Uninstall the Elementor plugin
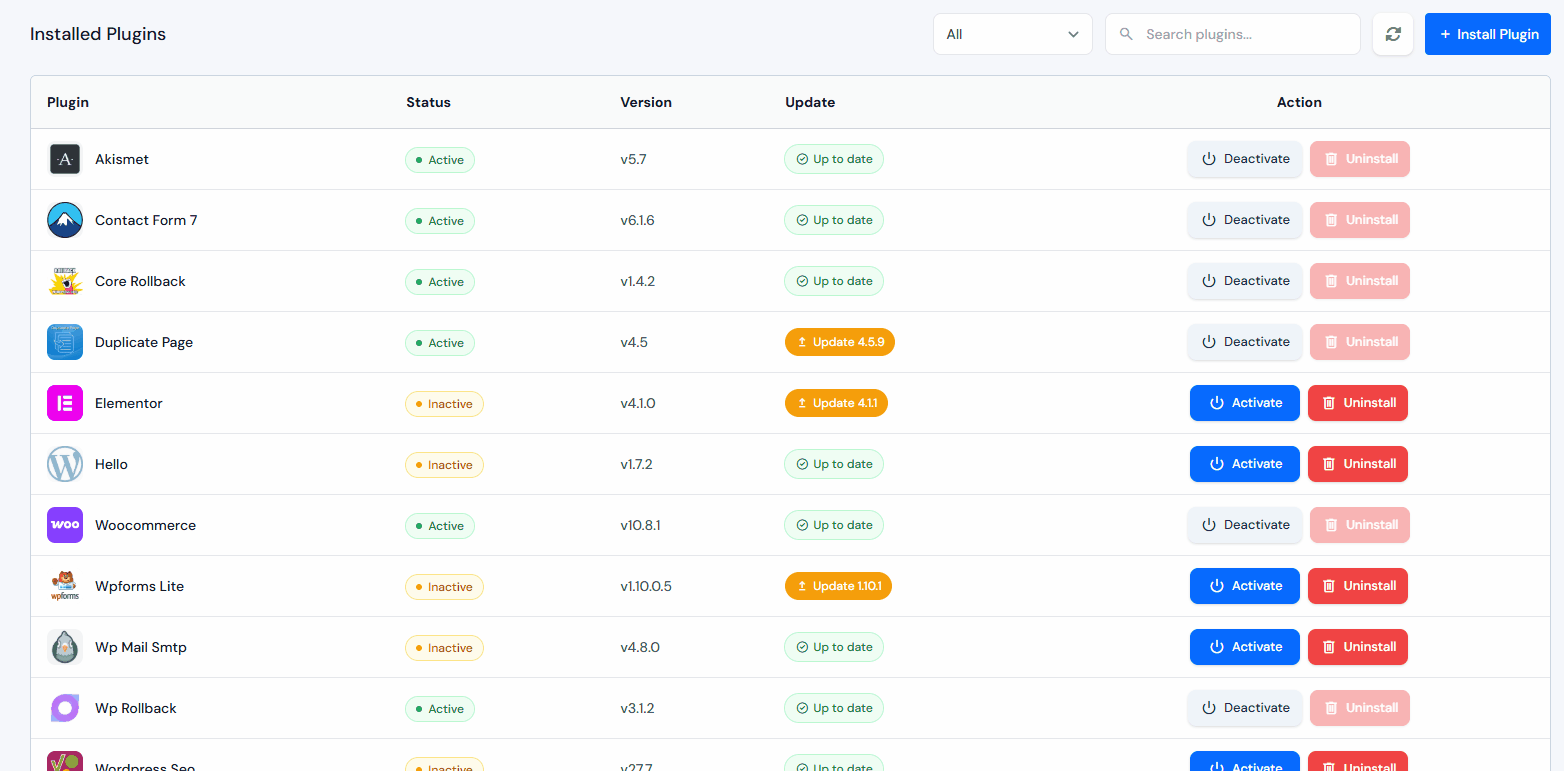 1358,403
